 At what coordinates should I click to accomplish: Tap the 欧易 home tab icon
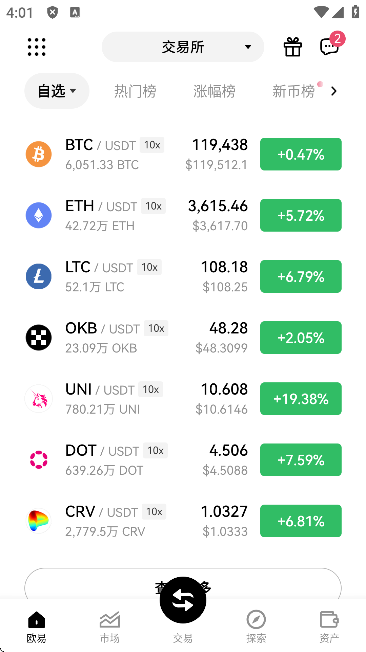click(x=37, y=620)
